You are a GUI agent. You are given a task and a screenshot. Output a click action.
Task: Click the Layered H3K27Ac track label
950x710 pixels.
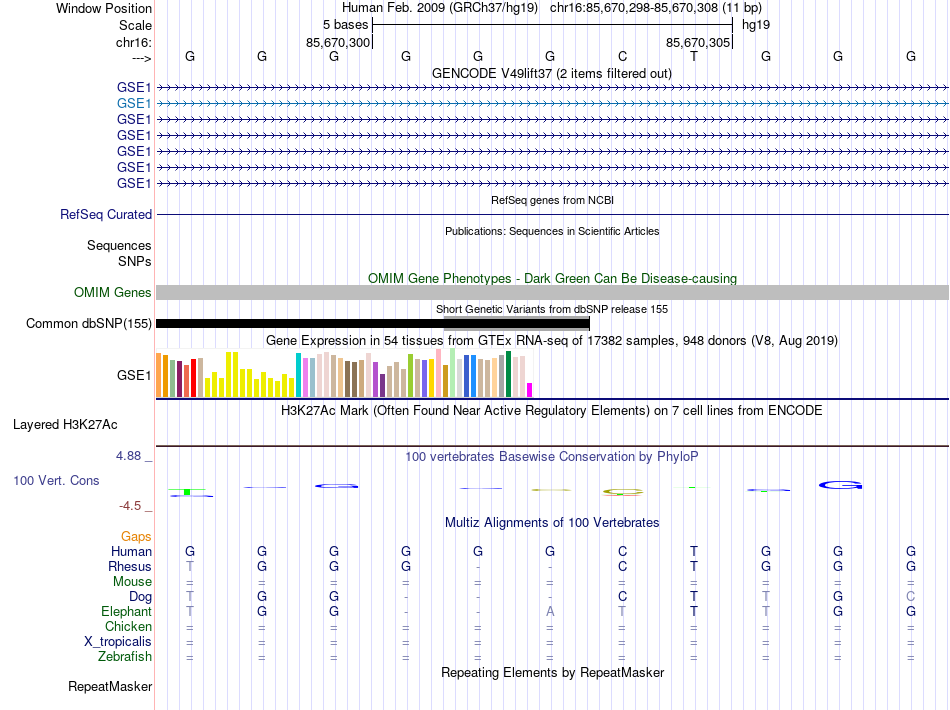[65, 425]
